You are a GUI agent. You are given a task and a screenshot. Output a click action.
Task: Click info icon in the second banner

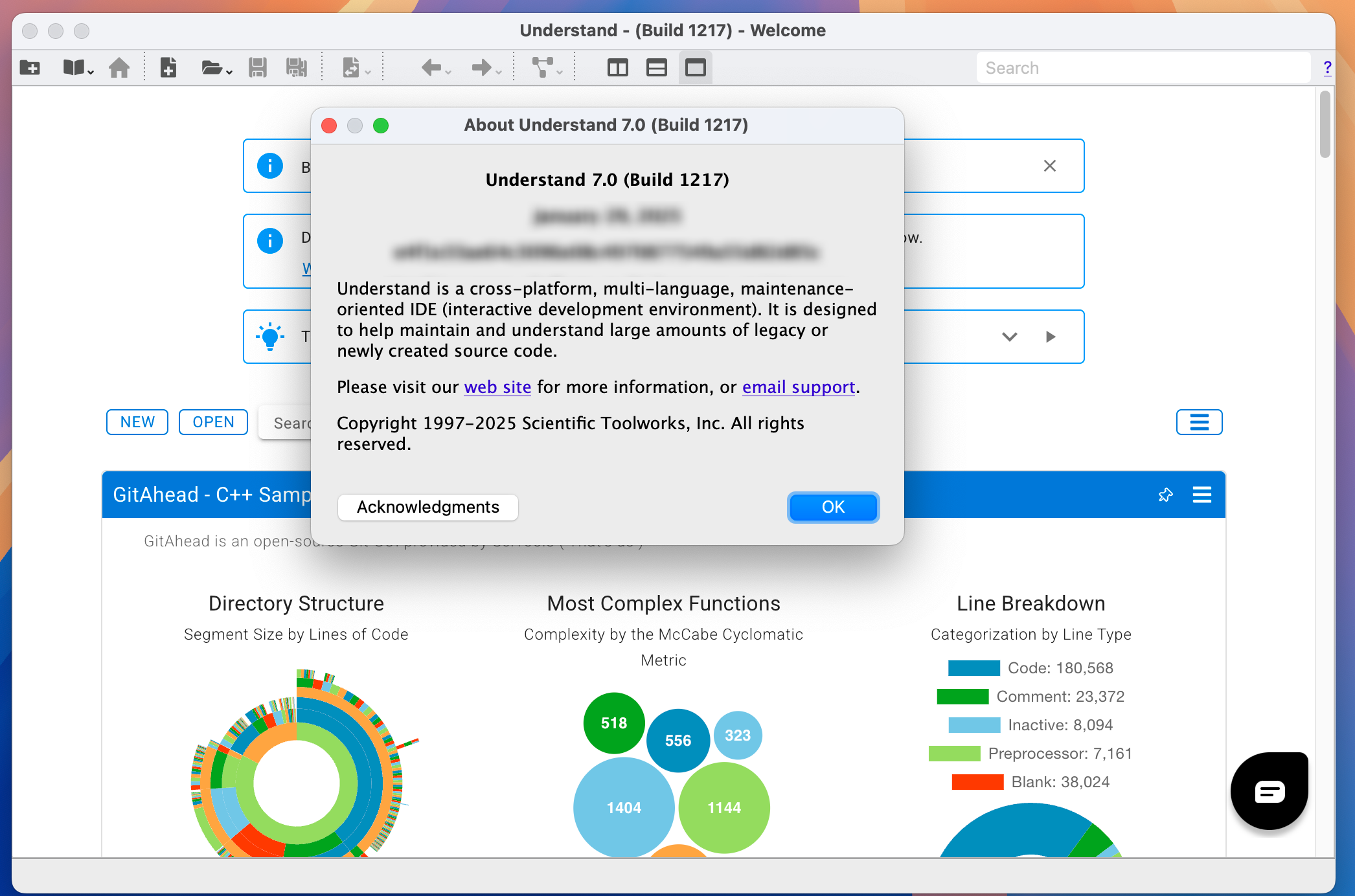[270, 241]
